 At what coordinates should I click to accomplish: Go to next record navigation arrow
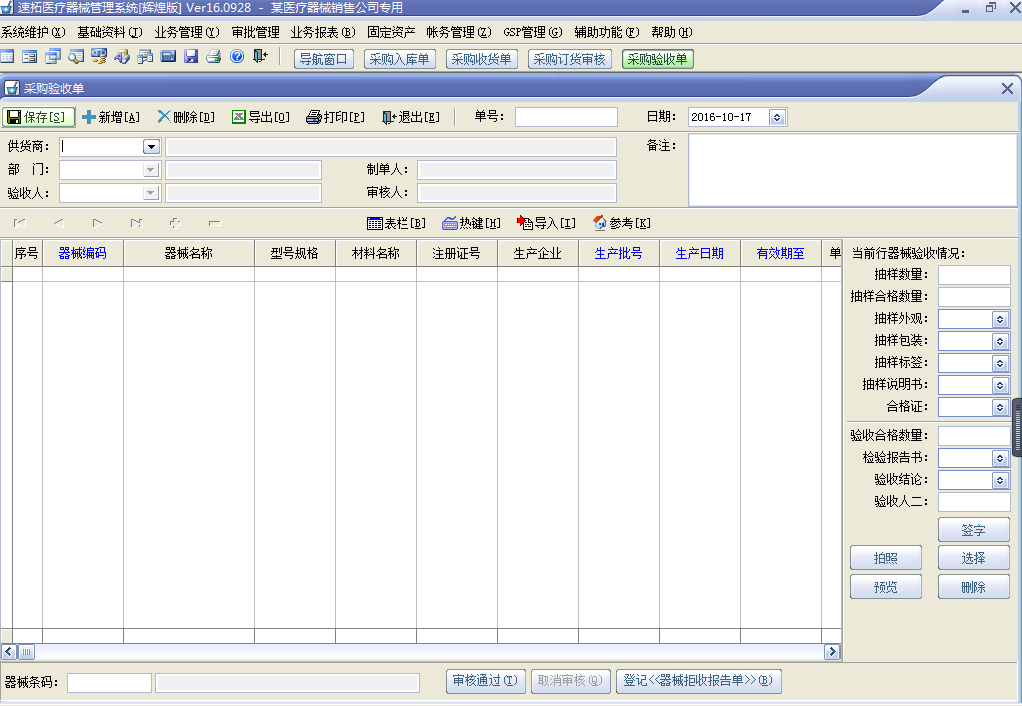tap(97, 224)
